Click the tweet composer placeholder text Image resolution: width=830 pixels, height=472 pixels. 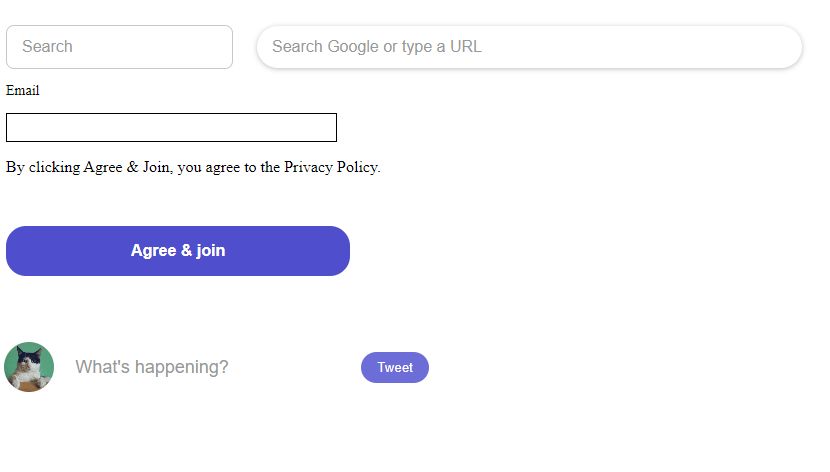pyautogui.click(x=151, y=367)
